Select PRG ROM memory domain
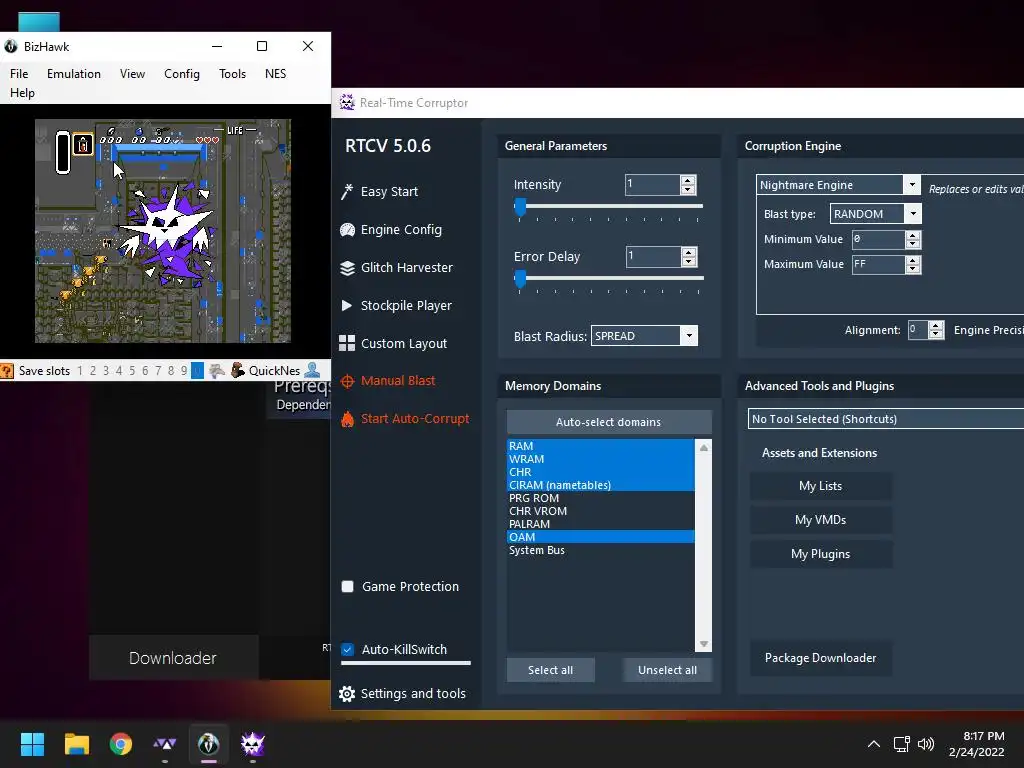 click(600, 498)
